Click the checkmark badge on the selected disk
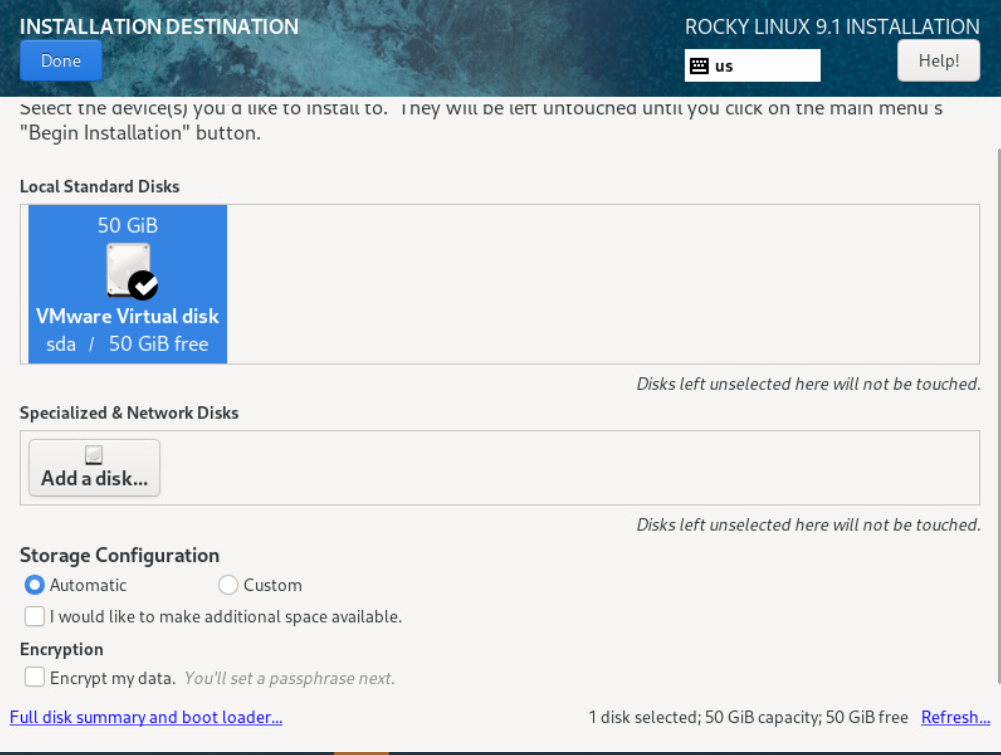The height and width of the screenshot is (755, 1001). [144, 286]
